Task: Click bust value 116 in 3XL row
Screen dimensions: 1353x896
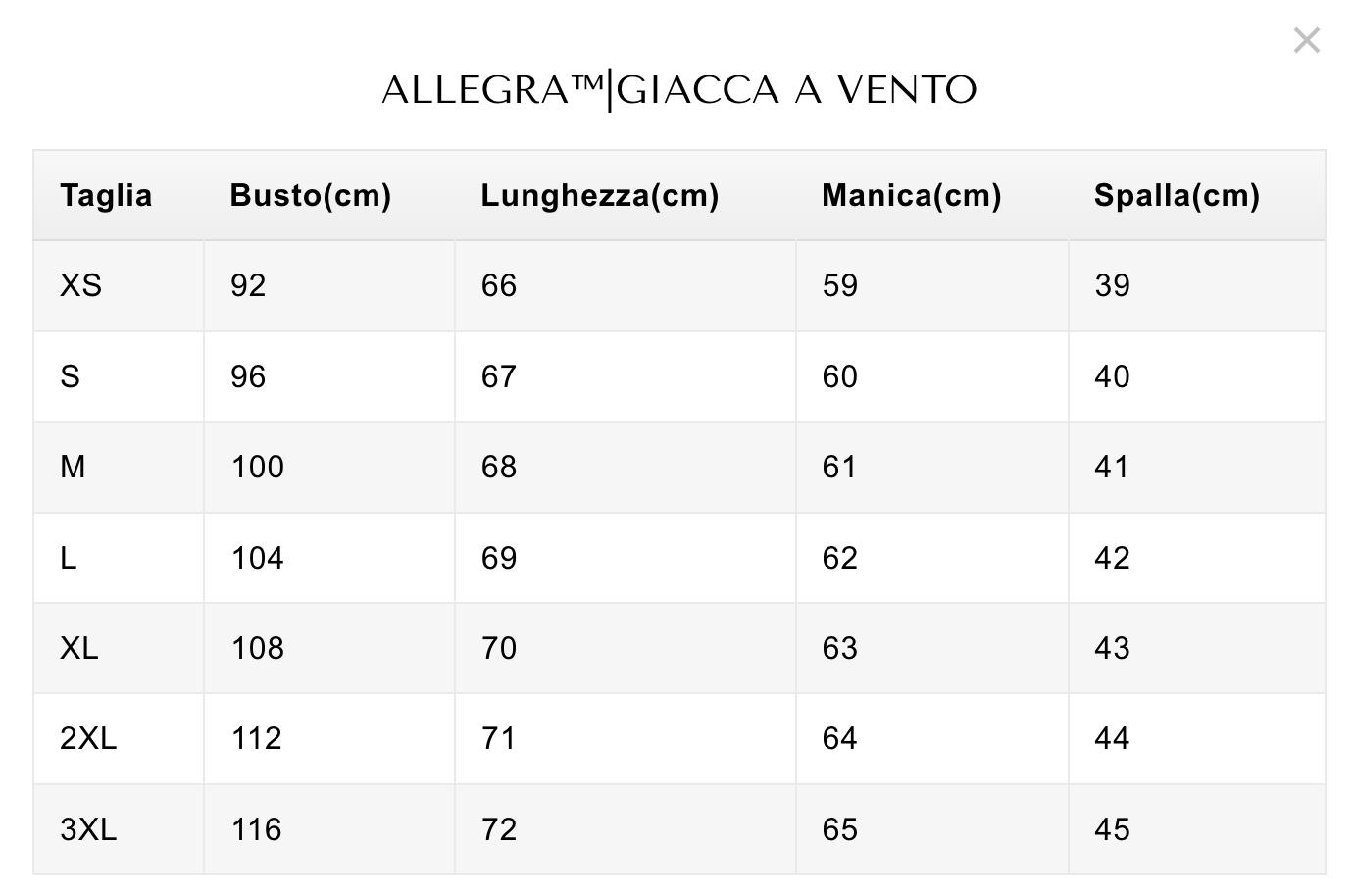Action: [x=256, y=829]
